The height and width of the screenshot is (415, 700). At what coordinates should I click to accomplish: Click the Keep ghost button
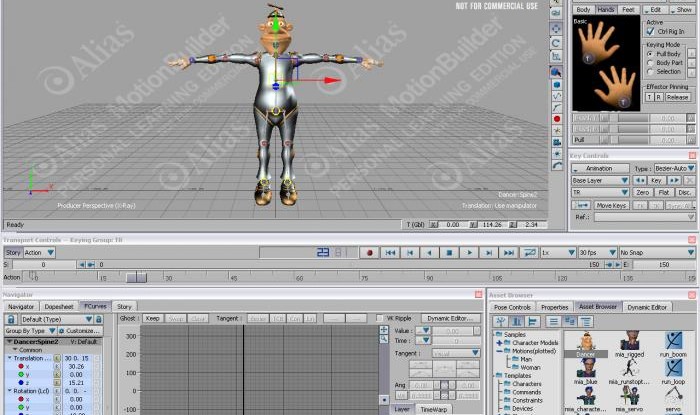pyautogui.click(x=152, y=318)
